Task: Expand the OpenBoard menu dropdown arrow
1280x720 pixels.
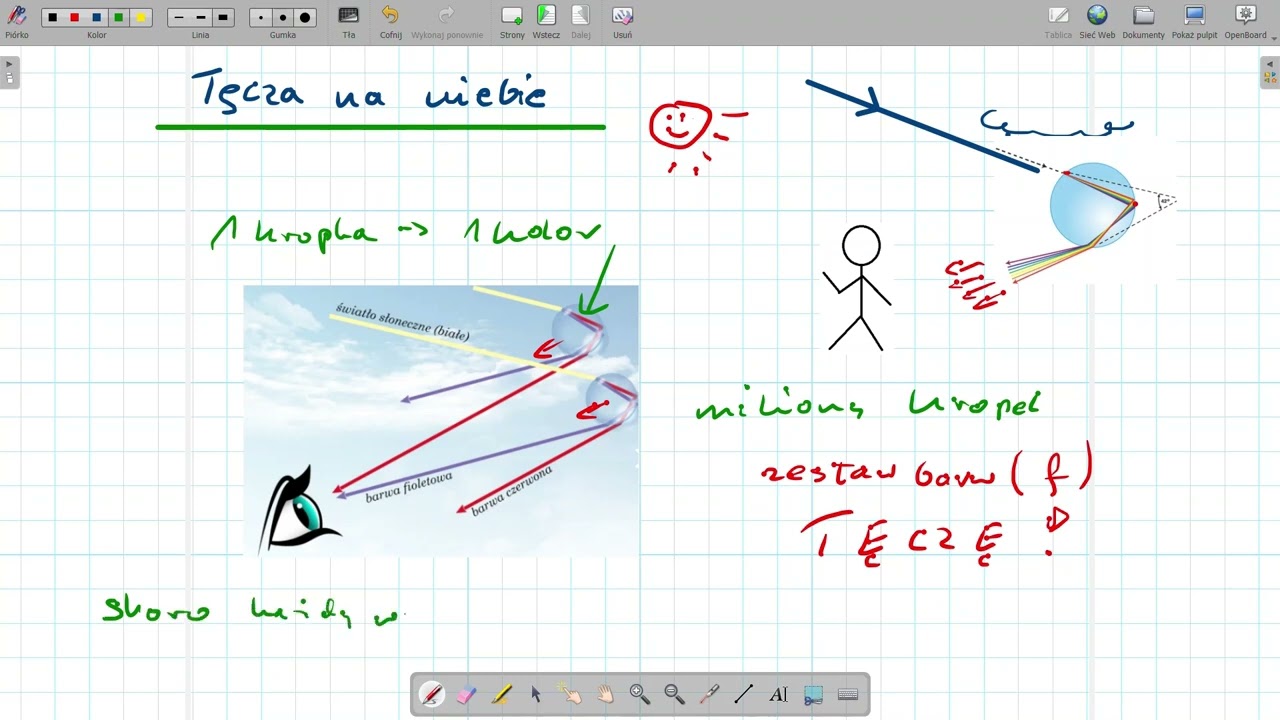Action: [x=1274, y=38]
